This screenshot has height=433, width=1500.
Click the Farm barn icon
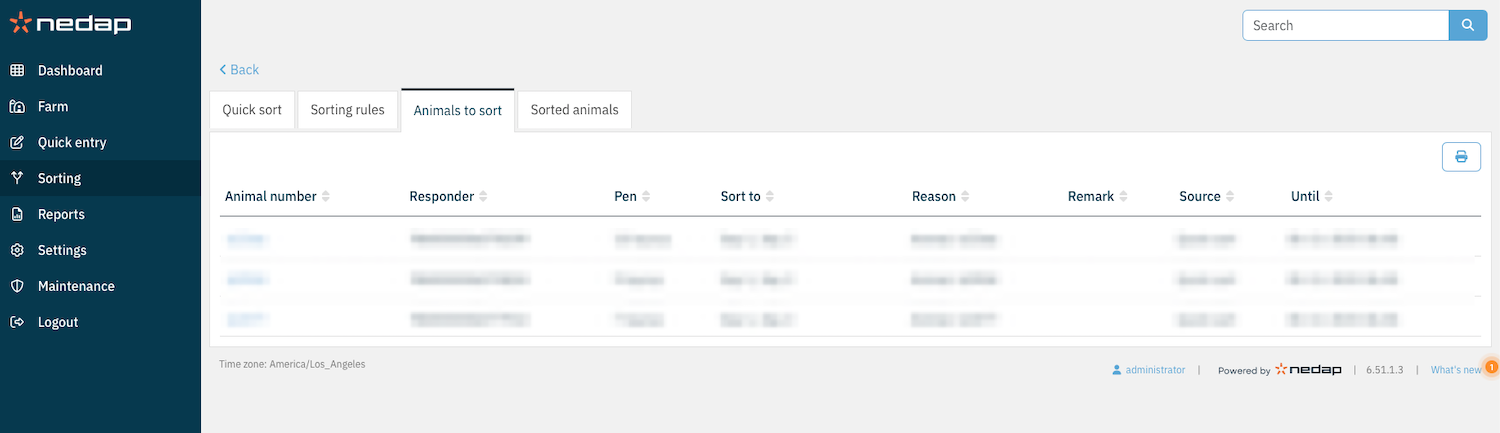pyautogui.click(x=17, y=107)
